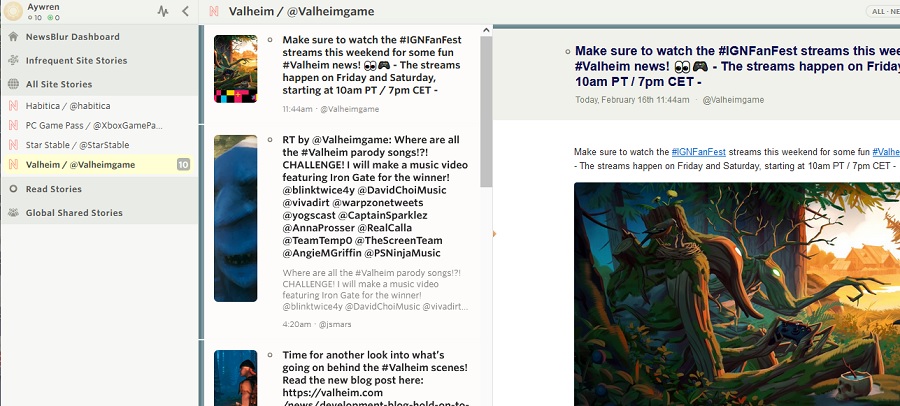Follow the #IGNFanFest hashtag link
This screenshot has width=900, height=406.
(x=699, y=152)
